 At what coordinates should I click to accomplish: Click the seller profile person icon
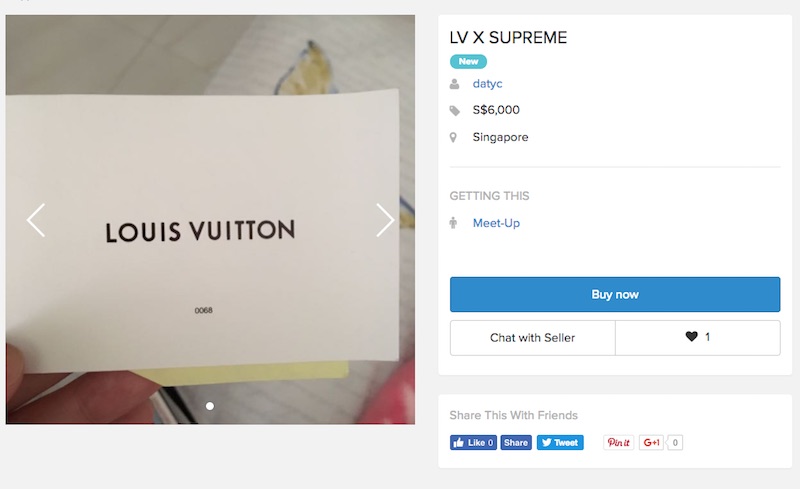click(455, 84)
